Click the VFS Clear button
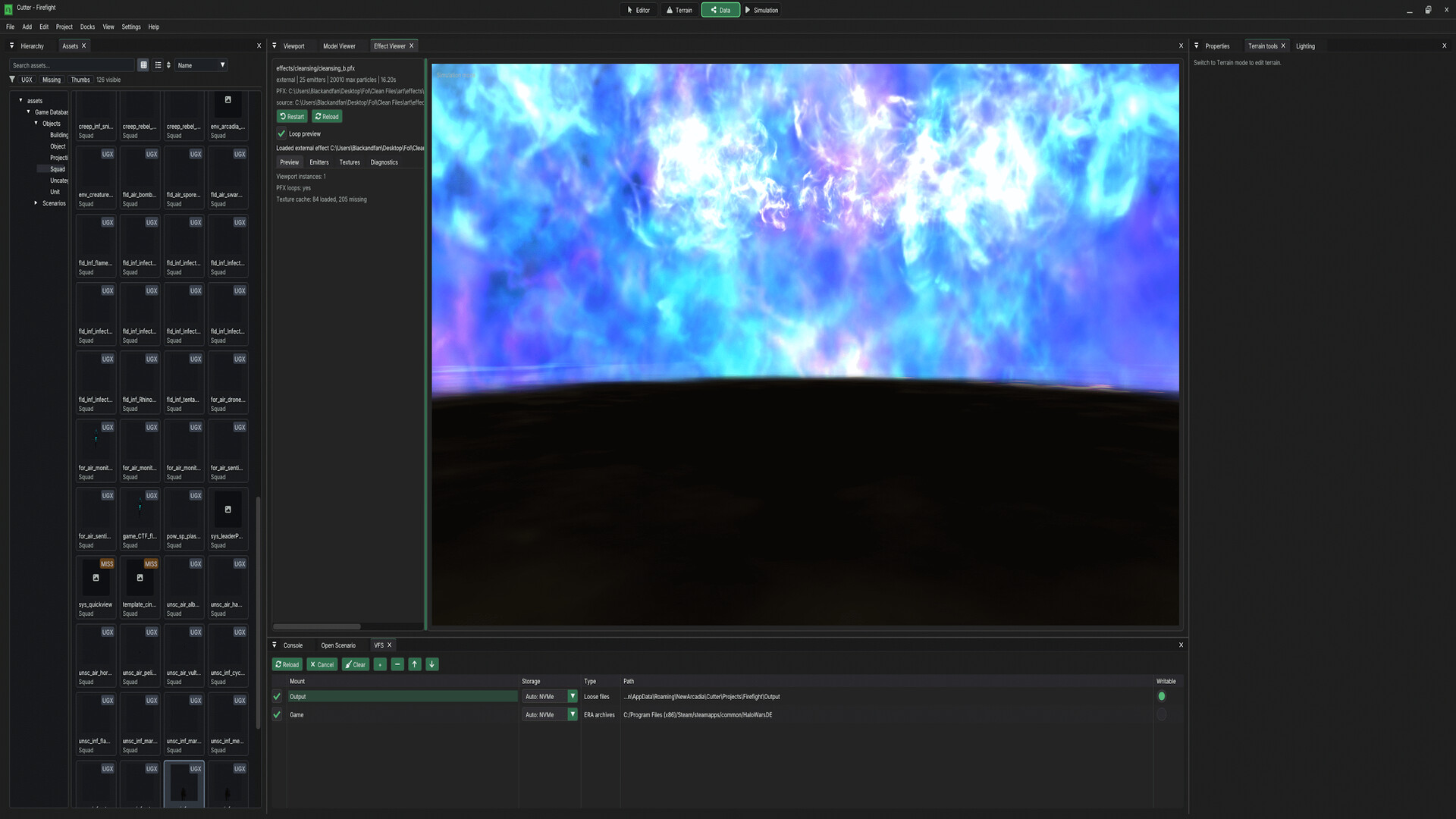Image resolution: width=1456 pixels, height=819 pixels. pos(356,664)
